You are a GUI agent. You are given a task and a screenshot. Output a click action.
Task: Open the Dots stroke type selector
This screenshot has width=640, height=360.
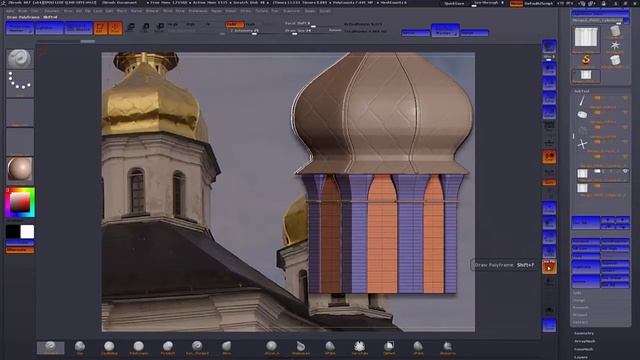pyautogui.click(x=20, y=82)
